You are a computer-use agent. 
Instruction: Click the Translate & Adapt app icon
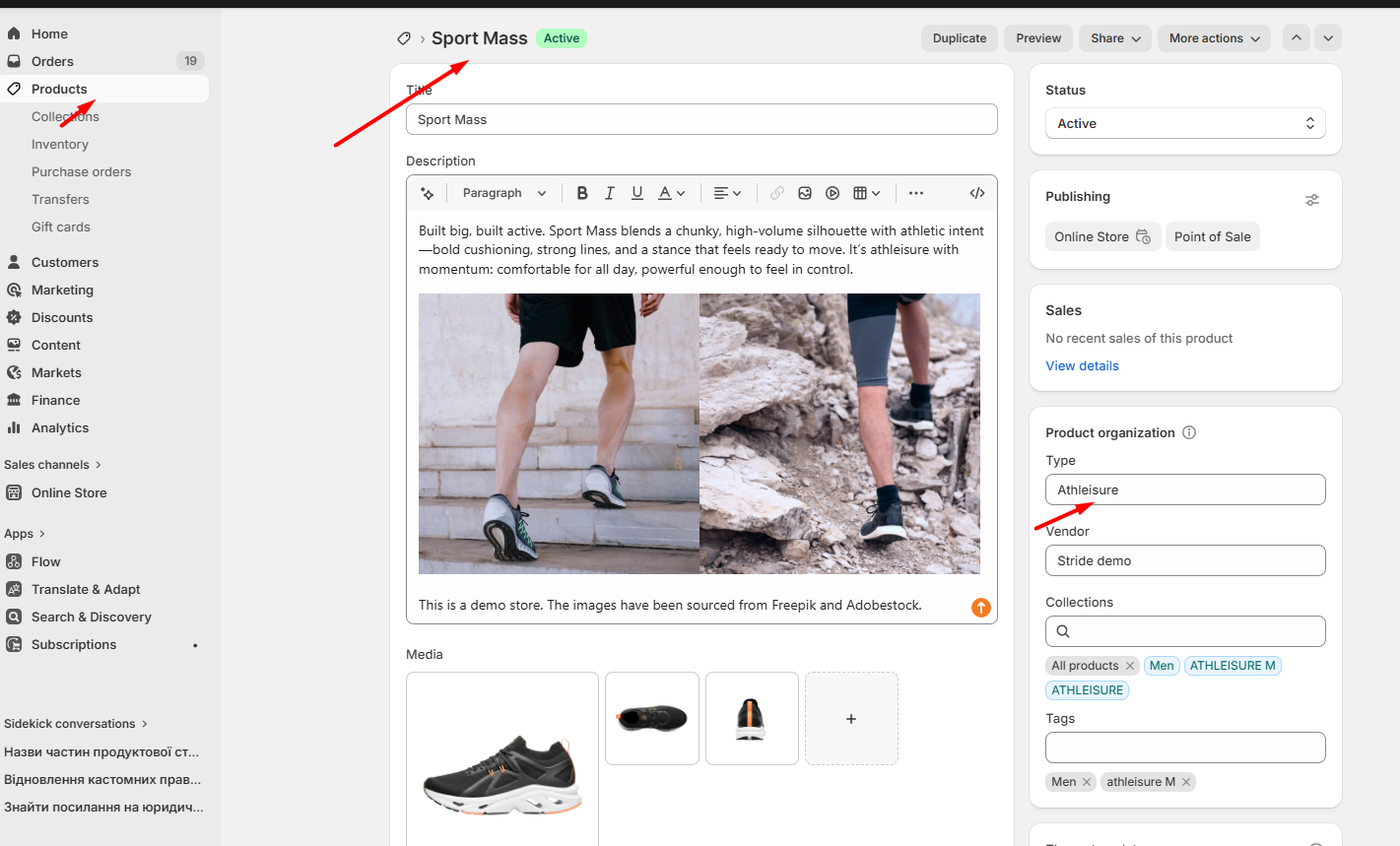14,589
